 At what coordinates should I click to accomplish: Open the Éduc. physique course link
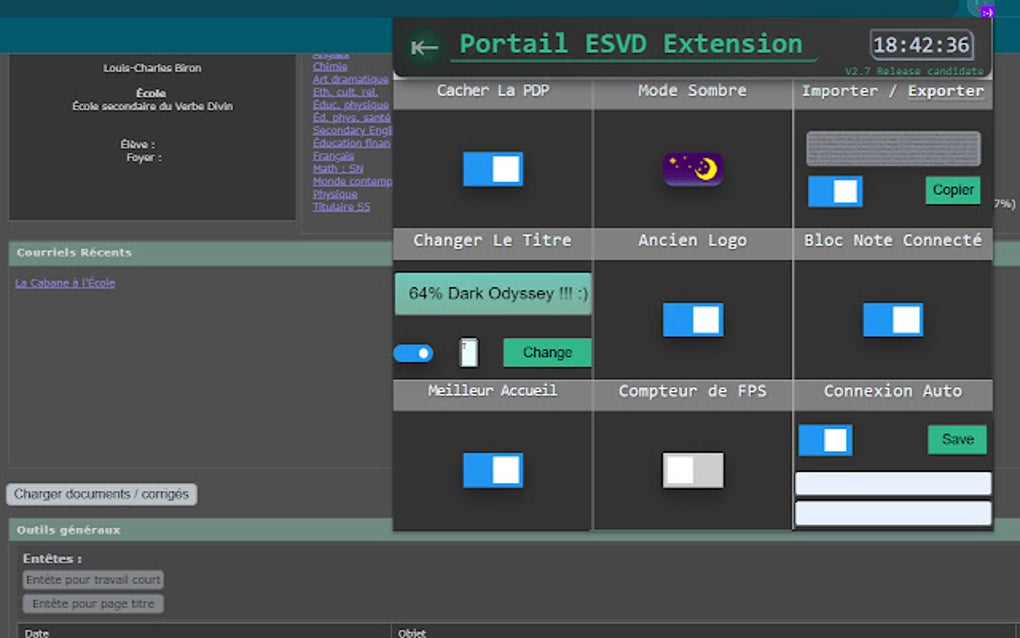pyautogui.click(x=350, y=105)
